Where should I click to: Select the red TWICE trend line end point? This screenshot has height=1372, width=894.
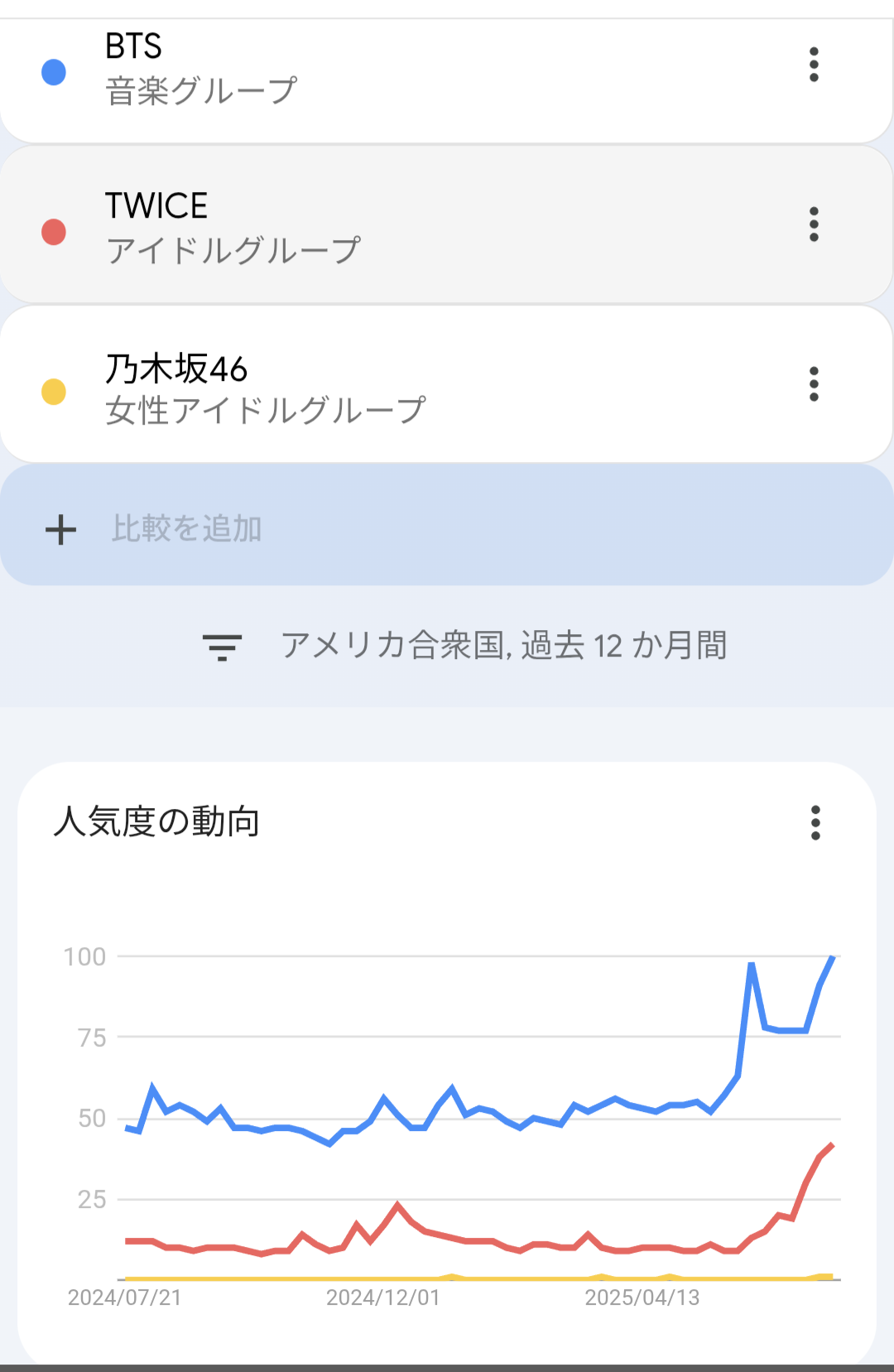[831, 1145]
